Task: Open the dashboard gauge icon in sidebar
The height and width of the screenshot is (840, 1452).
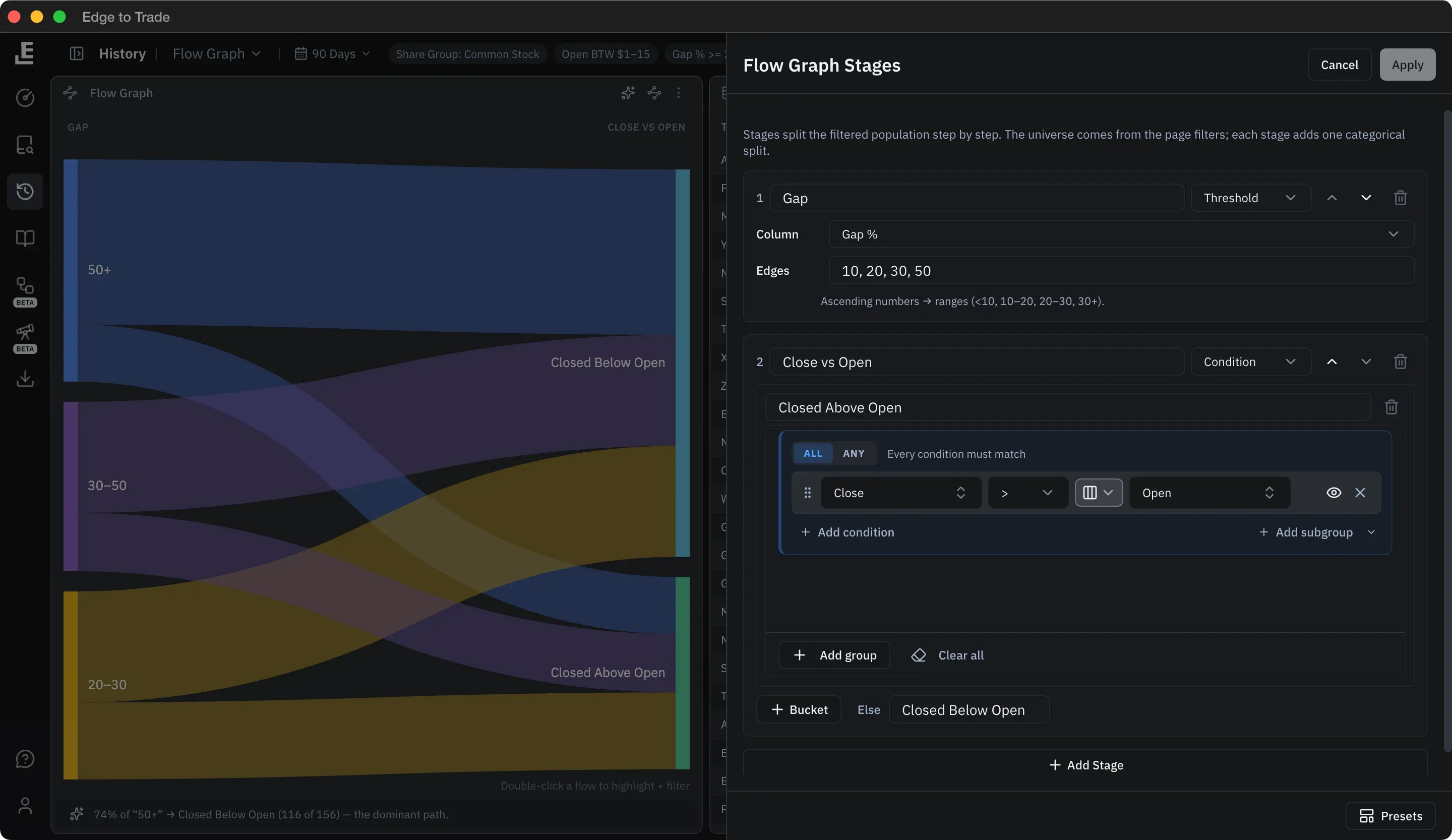Action: pyautogui.click(x=25, y=98)
